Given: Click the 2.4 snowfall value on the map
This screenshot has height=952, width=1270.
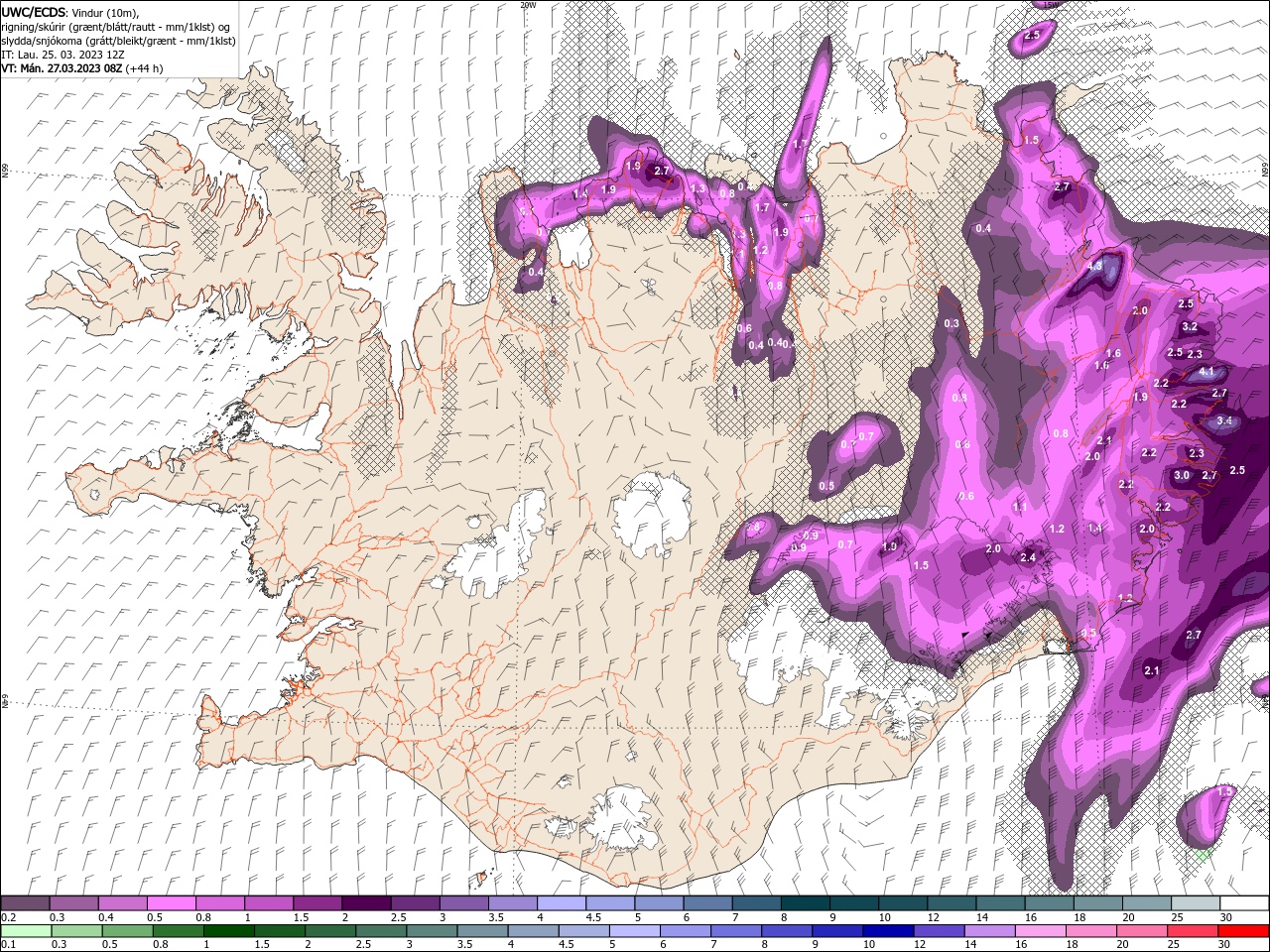Looking at the screenshot, I should click(x=1028, y=557).
